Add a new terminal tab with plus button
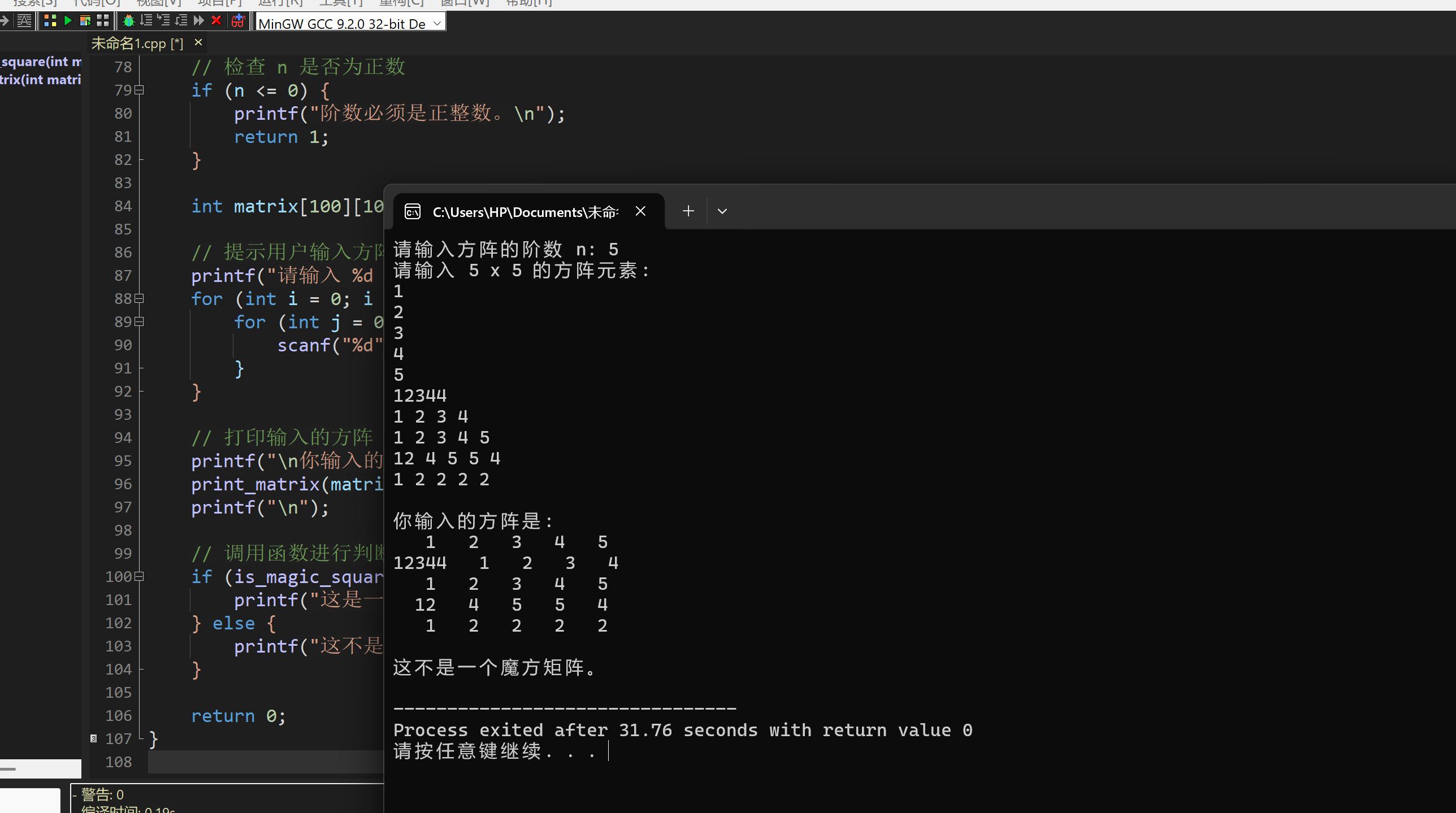 pyautogui.click(x=688, y=211)
